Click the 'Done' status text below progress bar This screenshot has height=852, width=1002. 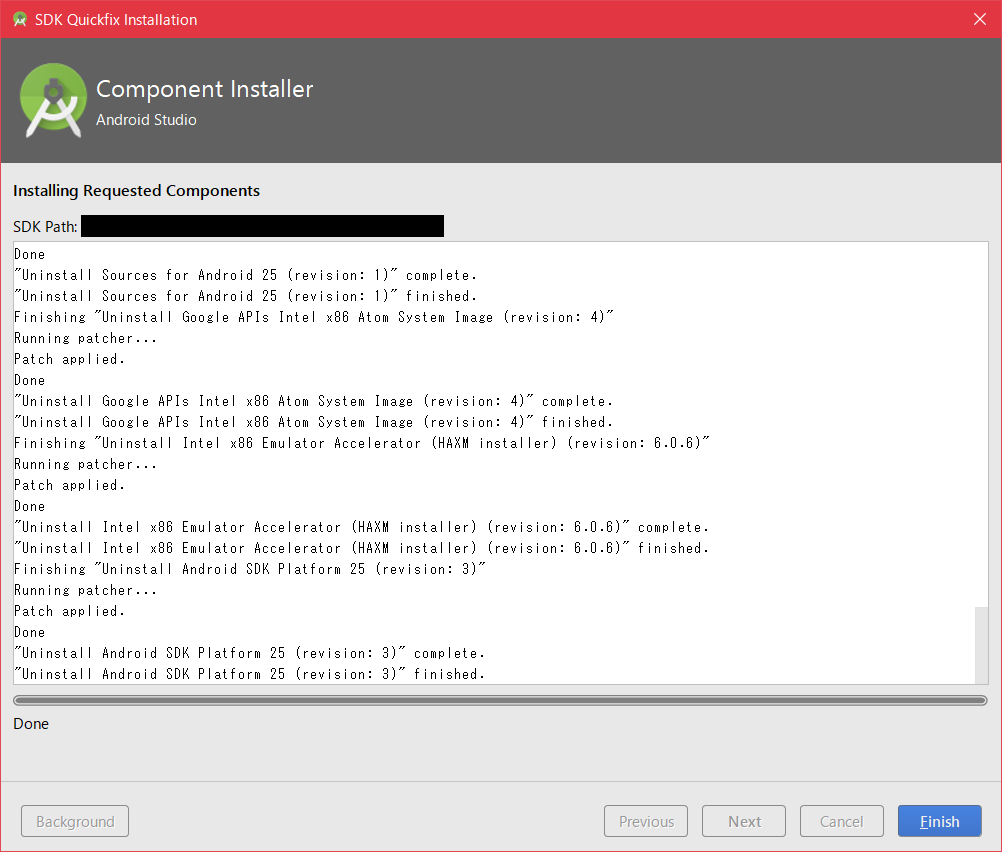[31, 724]
